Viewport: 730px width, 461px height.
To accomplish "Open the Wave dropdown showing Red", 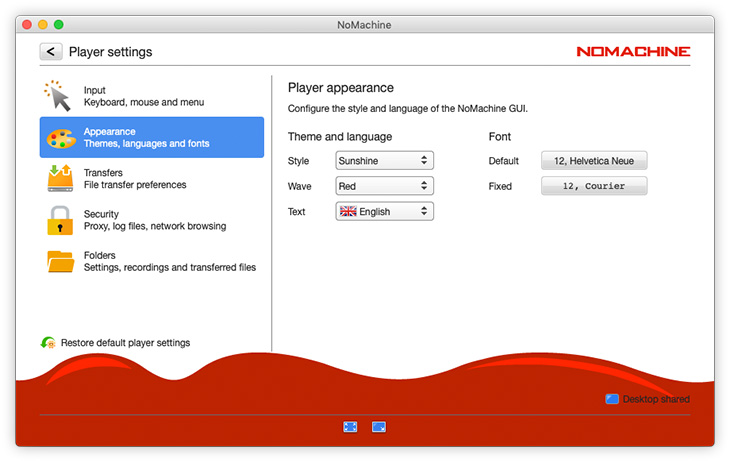I will pos(384,186).
